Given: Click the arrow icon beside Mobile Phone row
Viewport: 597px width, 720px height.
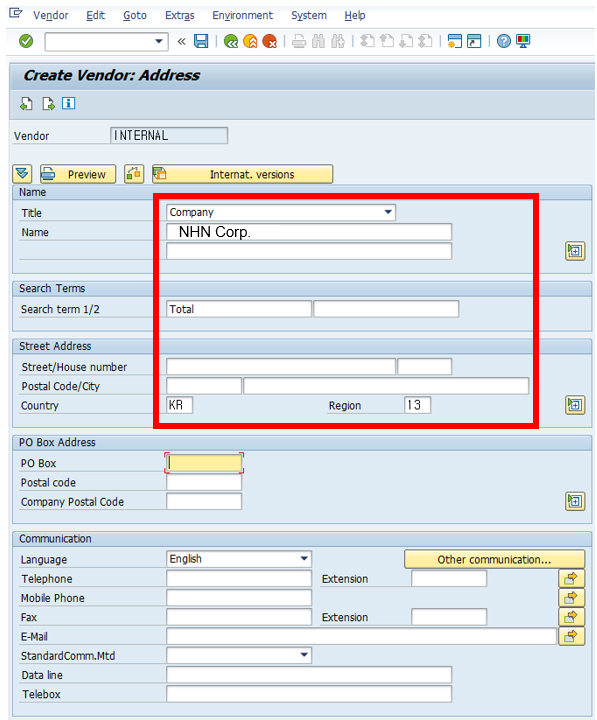Looking at the screenshot, I should pyautogui.click(x=571, y=598).
